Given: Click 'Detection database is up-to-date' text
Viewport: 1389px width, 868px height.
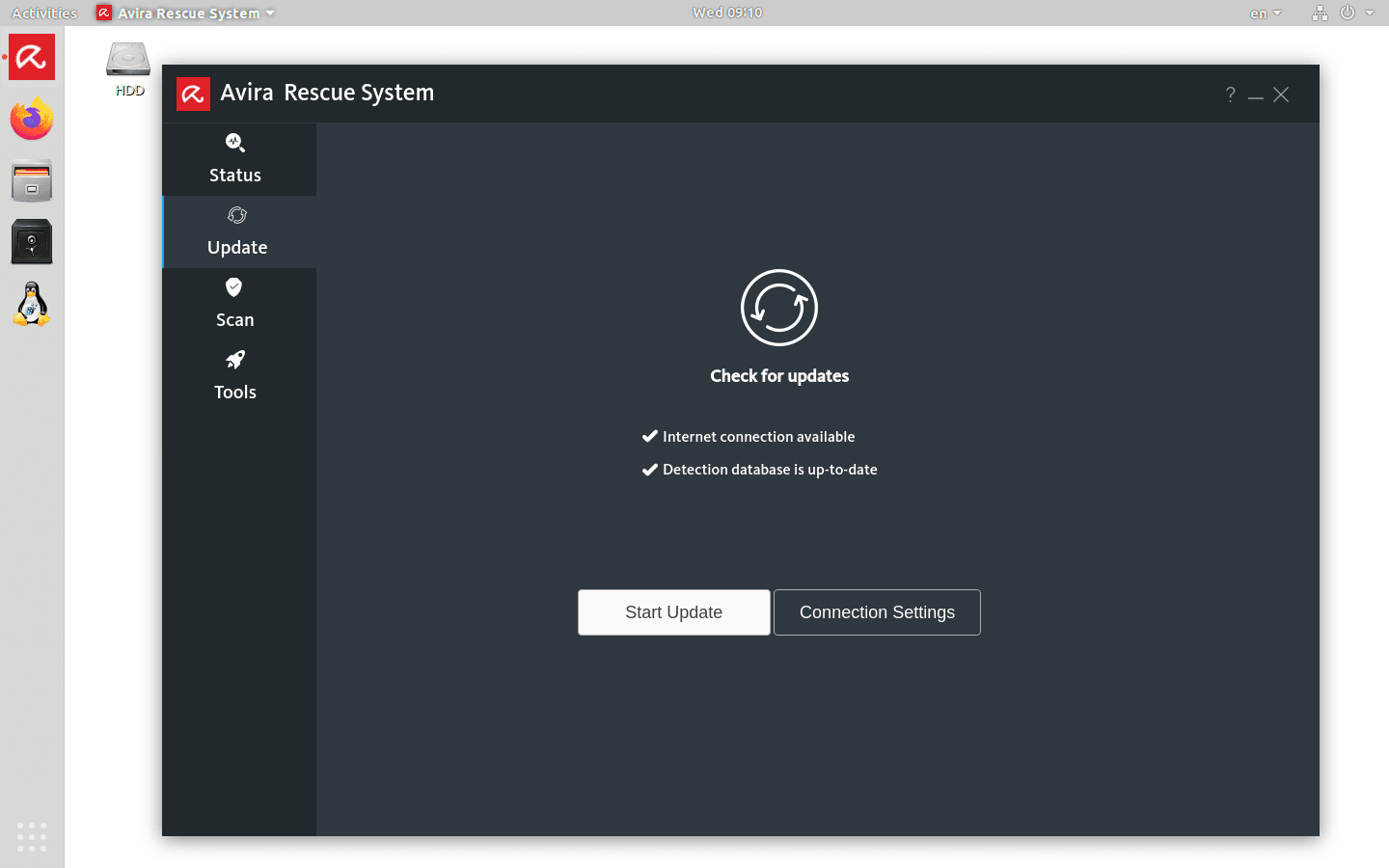Looking at the screenshot, I should [770, 470].
